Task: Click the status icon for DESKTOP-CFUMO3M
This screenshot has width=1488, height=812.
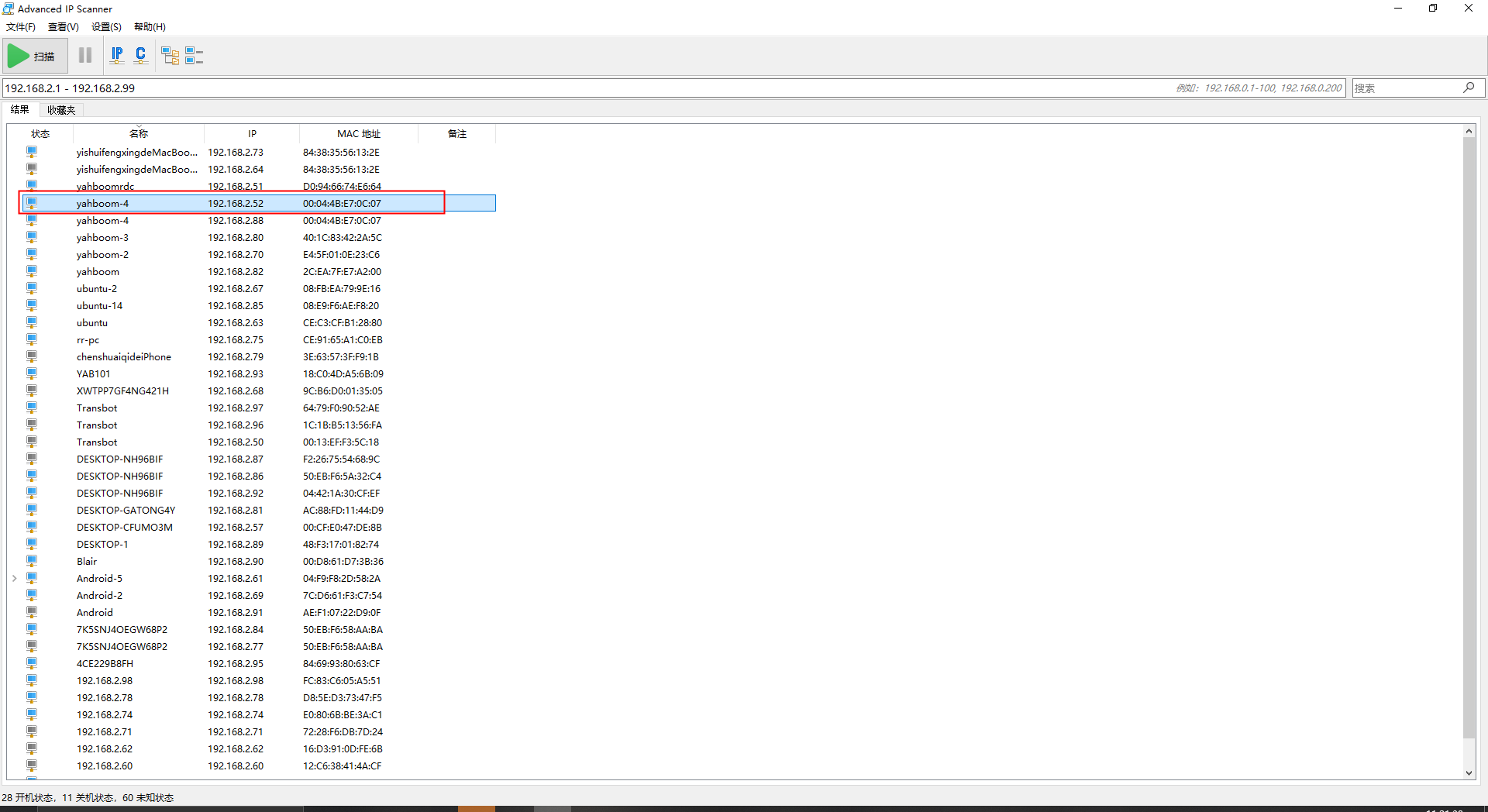Action: (x=32, y=527)
